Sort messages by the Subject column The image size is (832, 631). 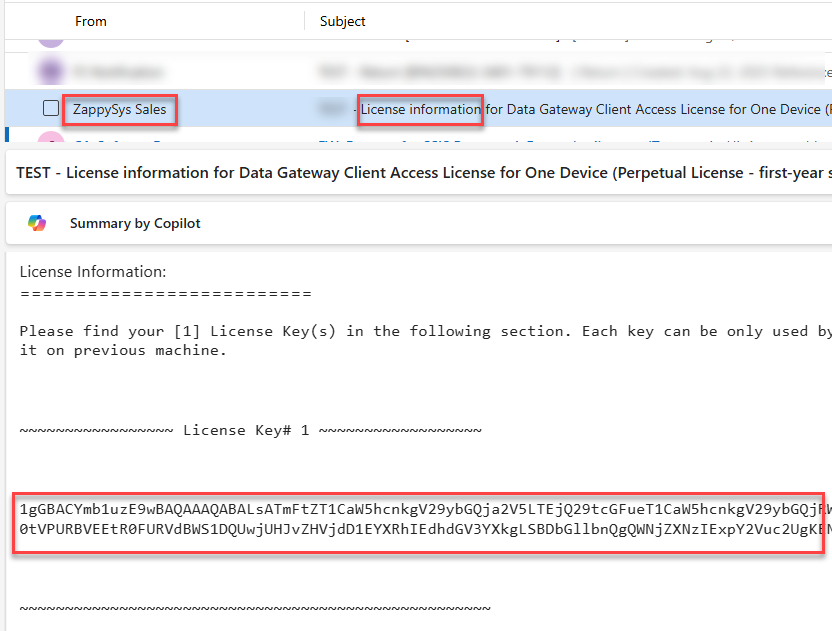[x=342, y=21]
